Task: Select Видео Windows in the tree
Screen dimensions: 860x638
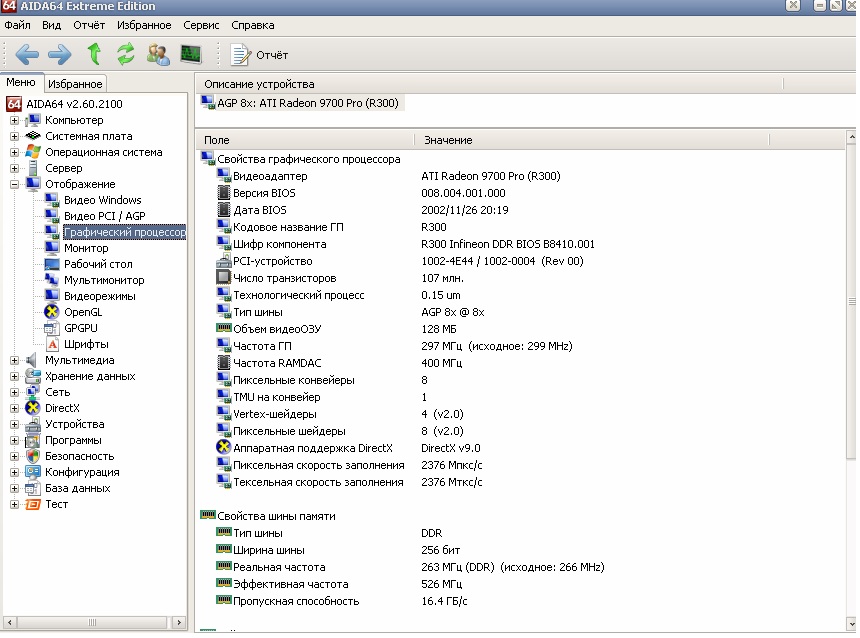Action: point(103,200)
